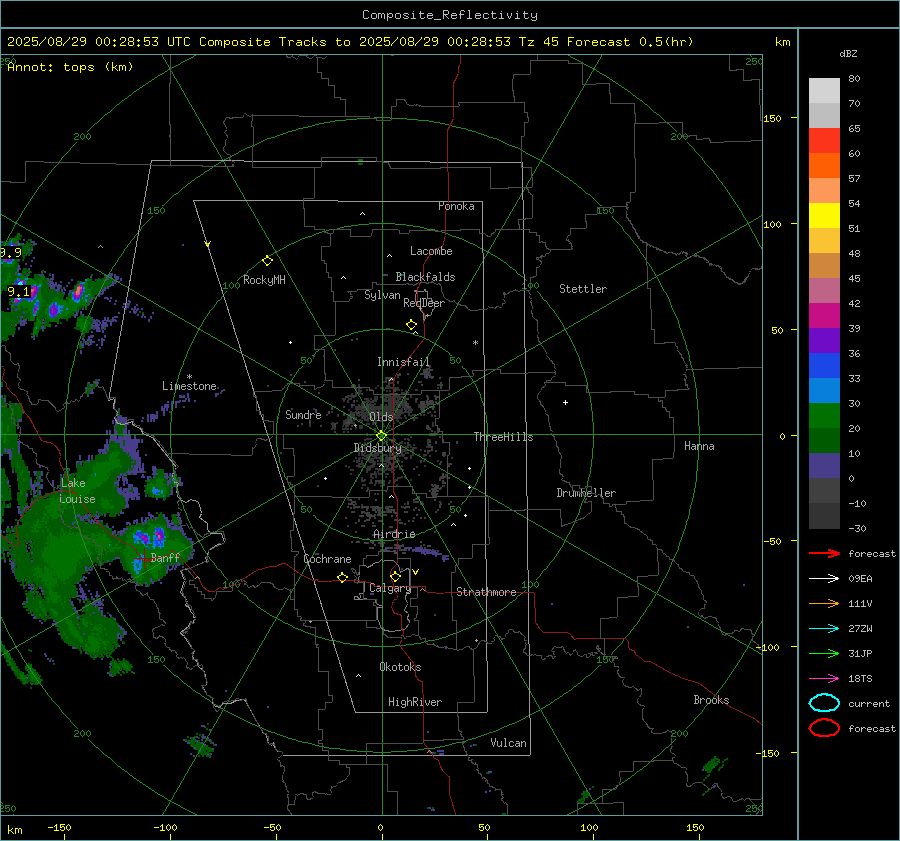The width and height of the screenshot is (900, 841).
Task: Click the red forecast arrow in legend
Action: point(824,553)
